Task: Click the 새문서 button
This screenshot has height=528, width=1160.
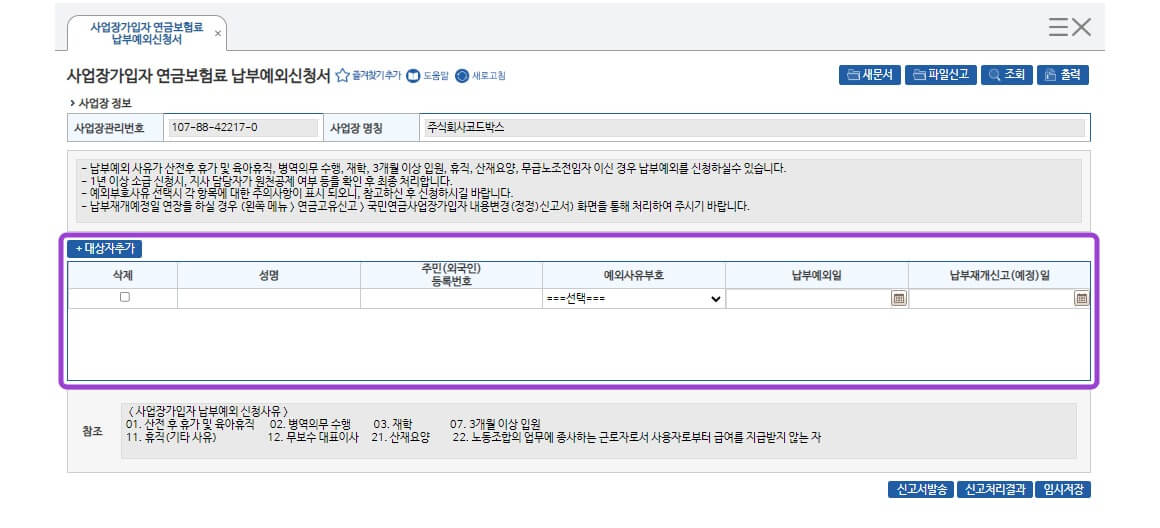Action: (870, 75)
